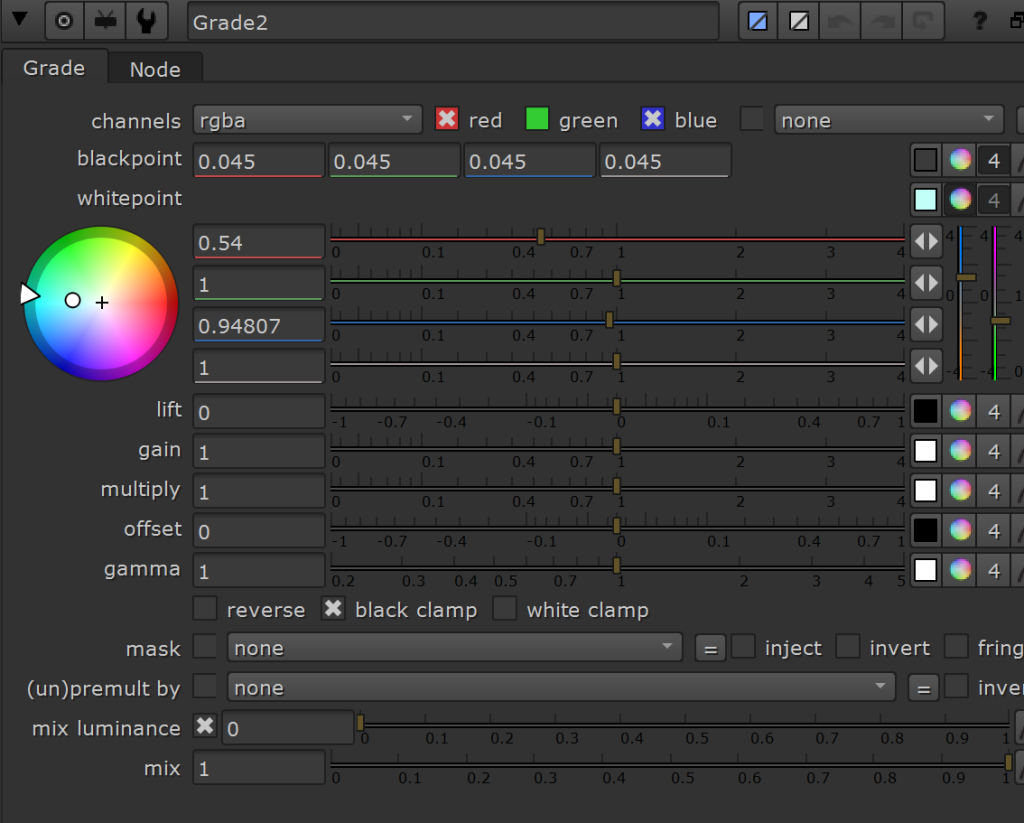The width and height of the screenshot is (1024, 823).
Task: Click arrows button on whitepoint alpha row
Action: [926, 366]
